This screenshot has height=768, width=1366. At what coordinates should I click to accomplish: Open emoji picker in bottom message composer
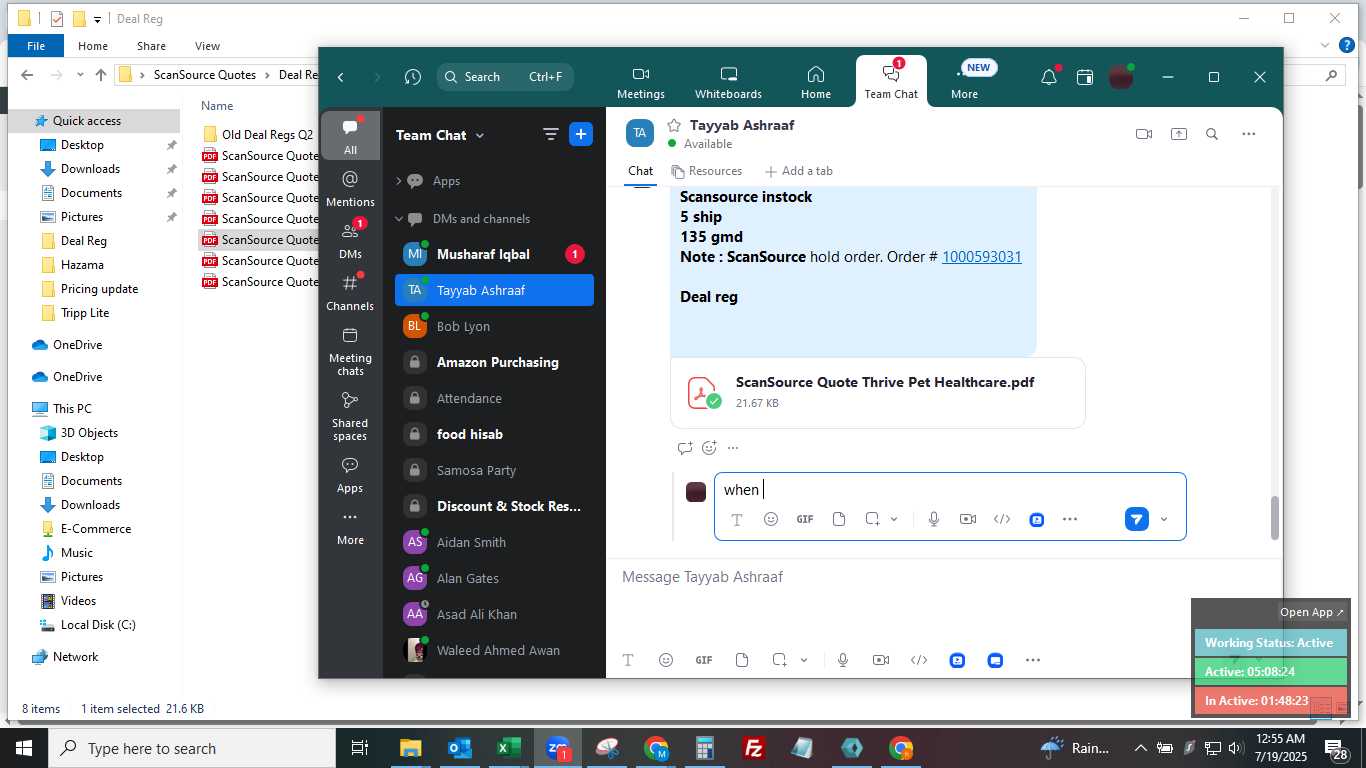666,660
